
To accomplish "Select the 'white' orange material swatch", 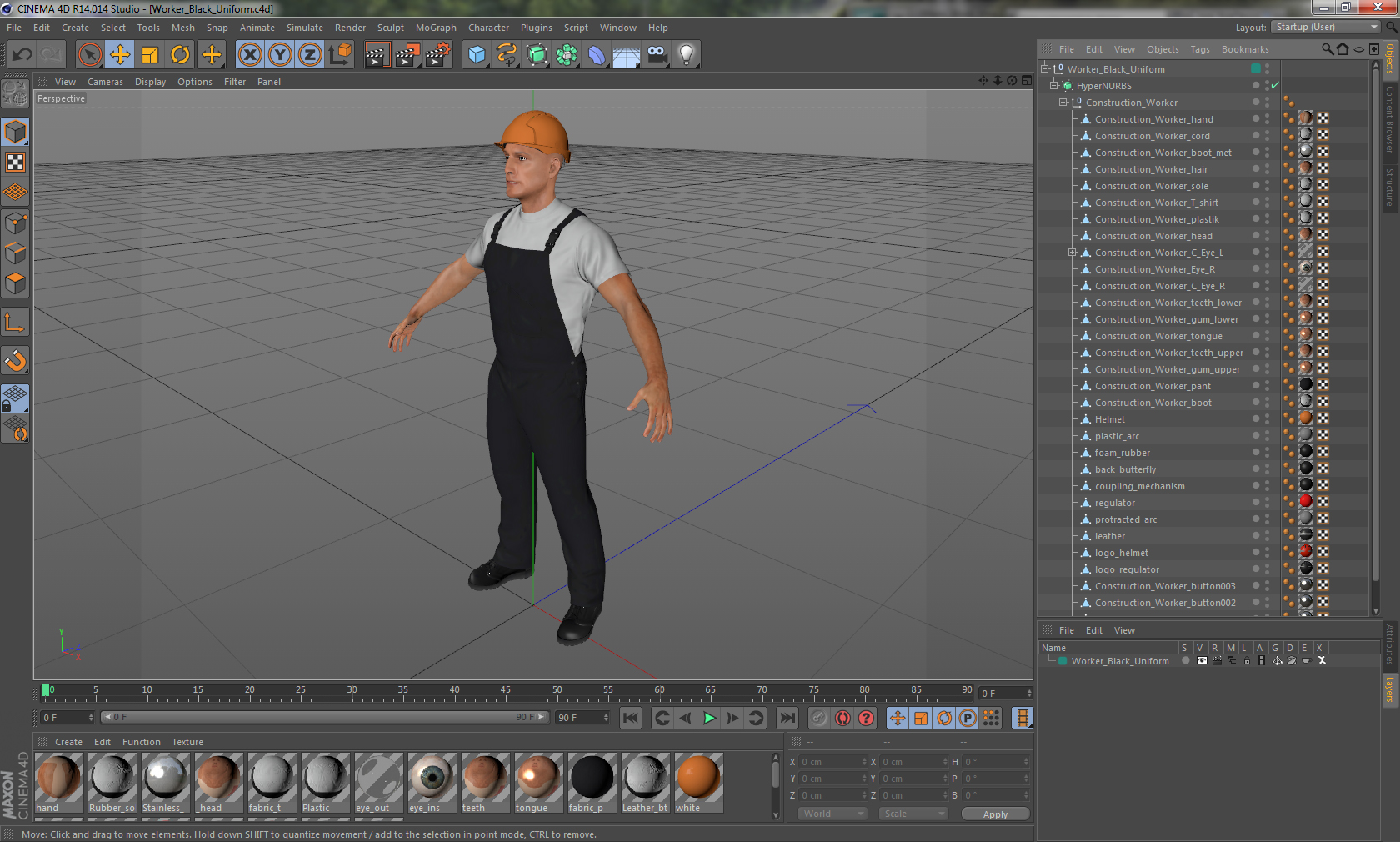I will pyautogui.click(x=698, y=783).
